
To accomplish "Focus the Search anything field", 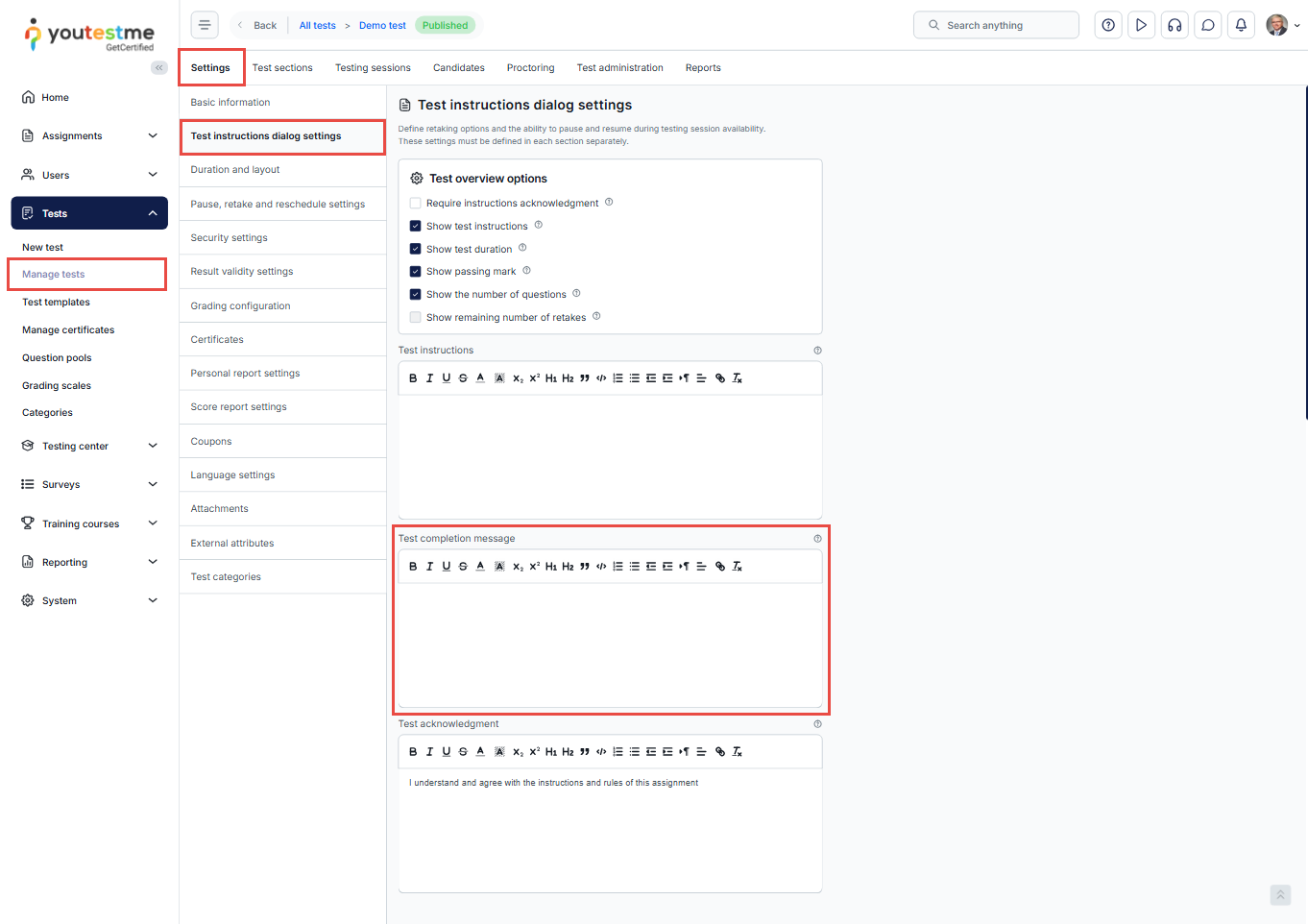I will pyautogui.click(x=996, y=25).
